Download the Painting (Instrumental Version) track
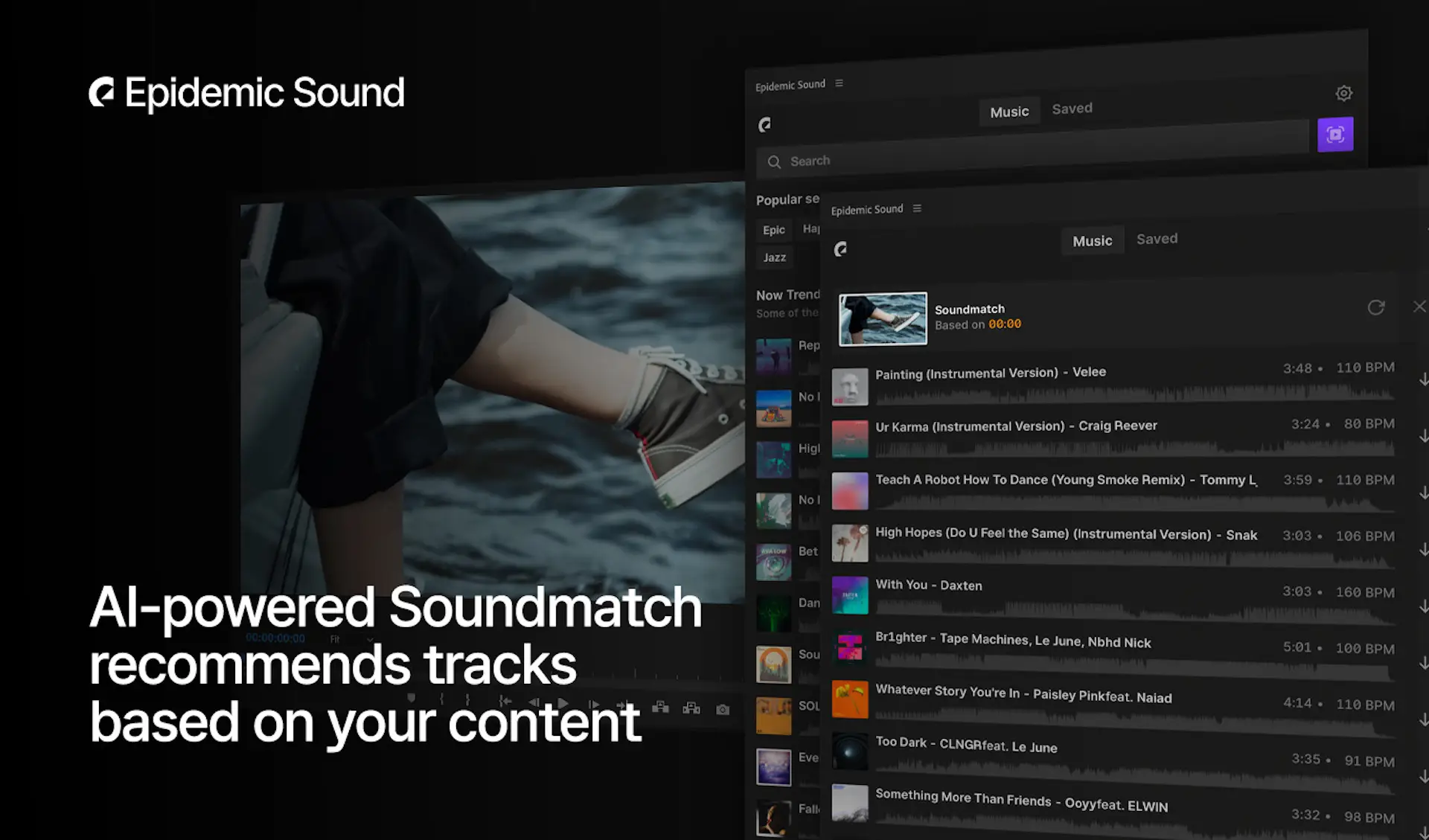This screenshot has height=840, width=1429. [1423, 379]
